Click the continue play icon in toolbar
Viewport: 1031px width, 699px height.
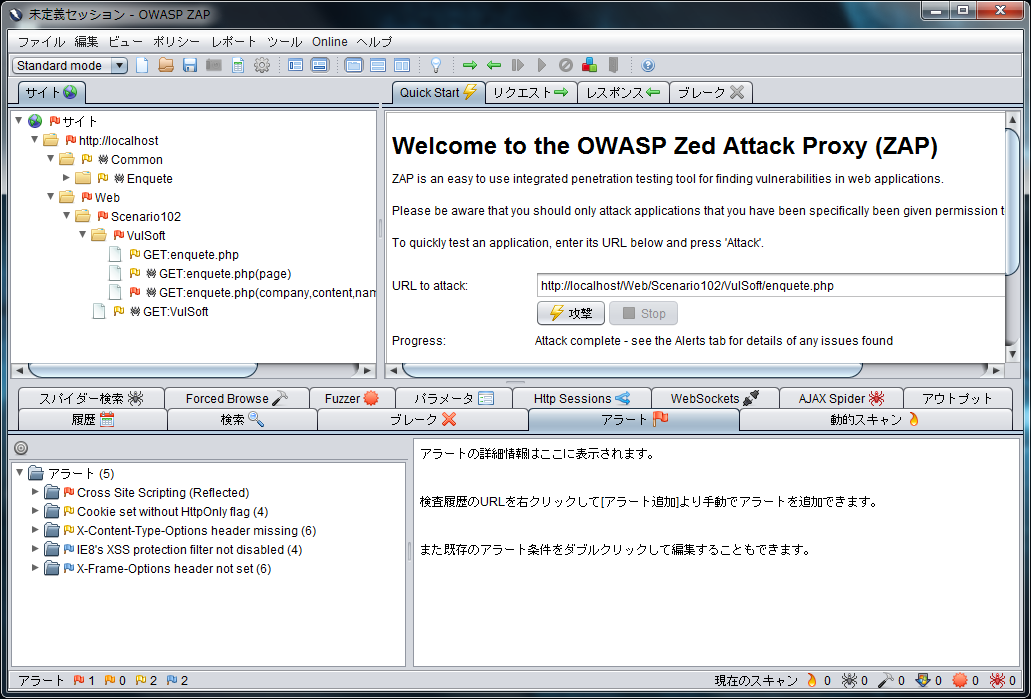(x=542, y=65)
